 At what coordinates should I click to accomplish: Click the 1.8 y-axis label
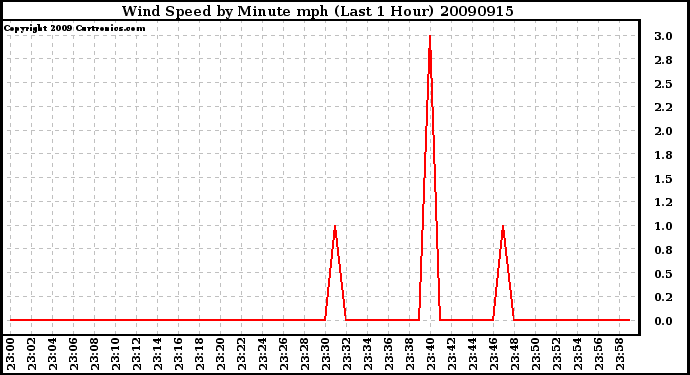coord(663,154)
